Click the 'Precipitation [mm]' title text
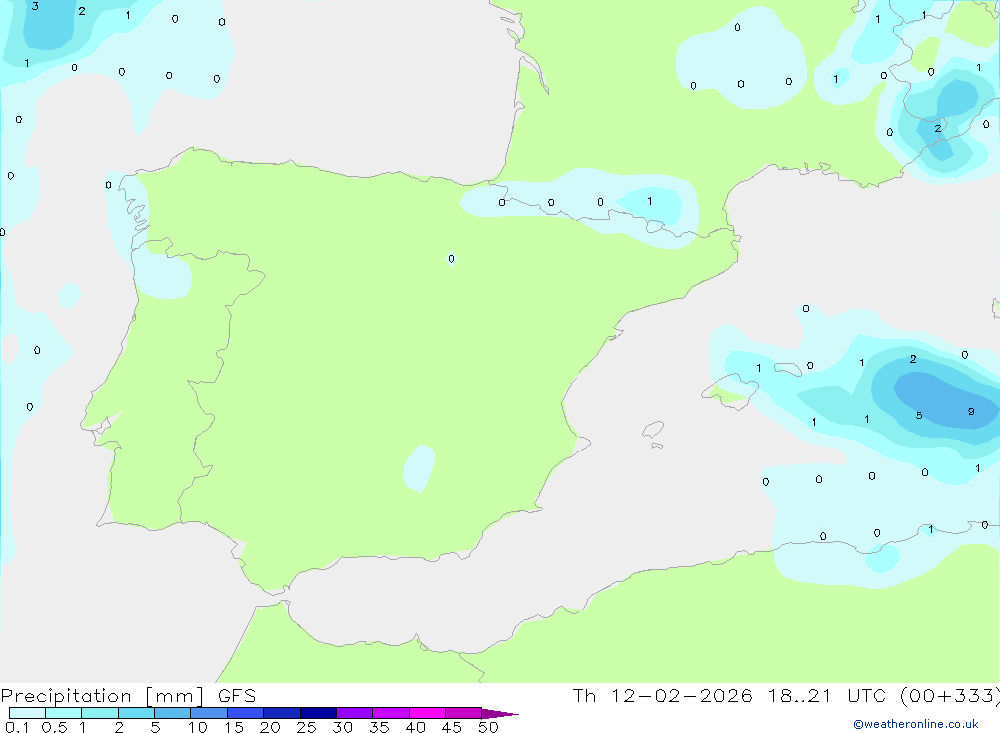This screenshot has width=1000, height=733. pyautogui.click(x=102, y=696)
